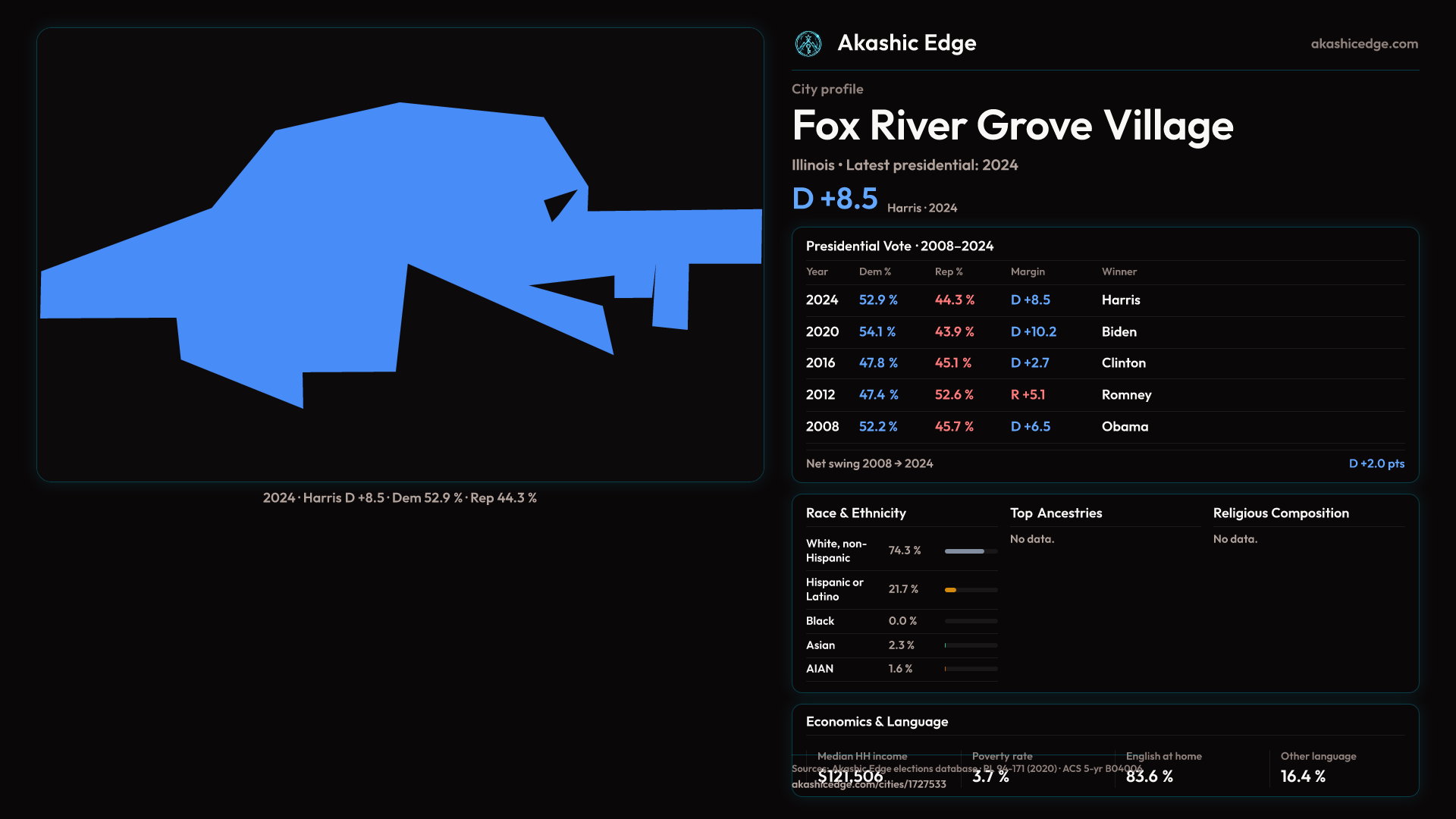
Task: Click the Poverty rate 3.7 % figure
Action: point(990,777)
